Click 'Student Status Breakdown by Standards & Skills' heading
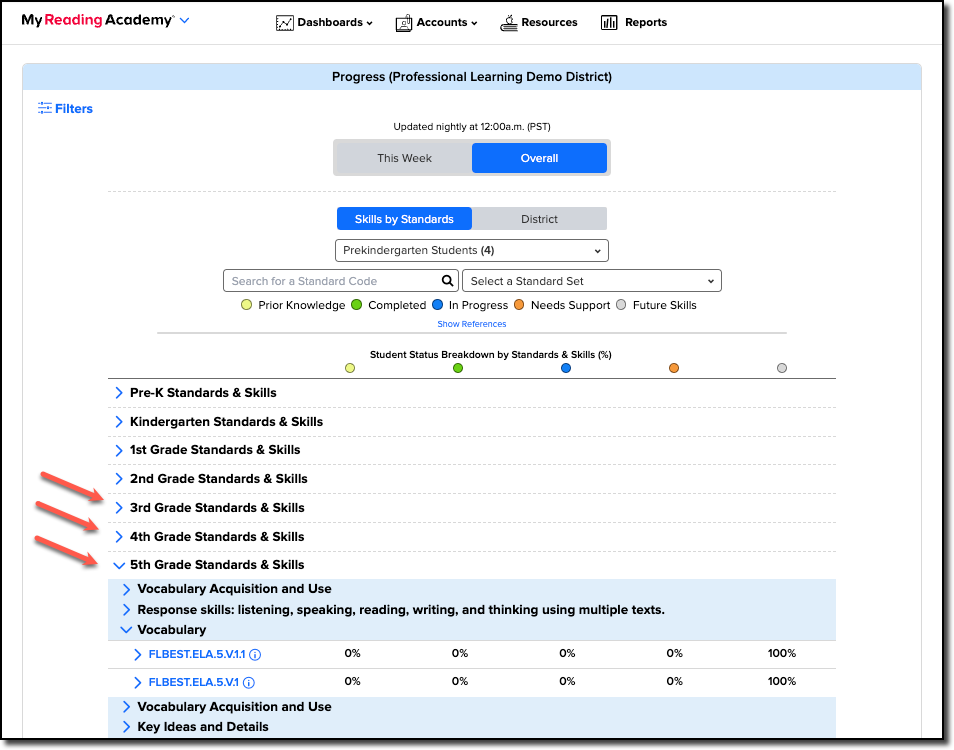 [x=490, y=355]
